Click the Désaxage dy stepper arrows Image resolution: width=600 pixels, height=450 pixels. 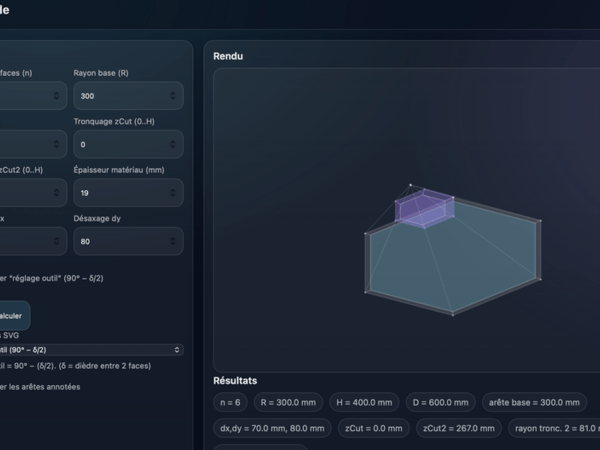click(x=173, y=241)
